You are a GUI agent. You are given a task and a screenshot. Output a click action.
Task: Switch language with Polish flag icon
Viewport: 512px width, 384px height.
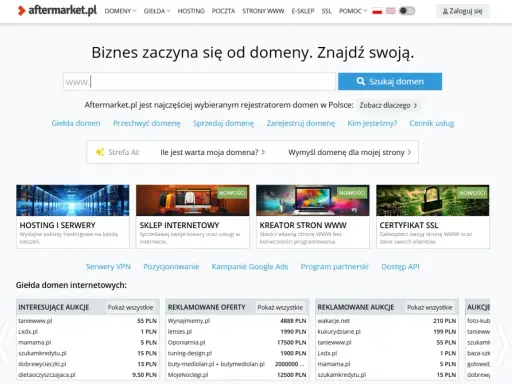(x=377, y=11)
